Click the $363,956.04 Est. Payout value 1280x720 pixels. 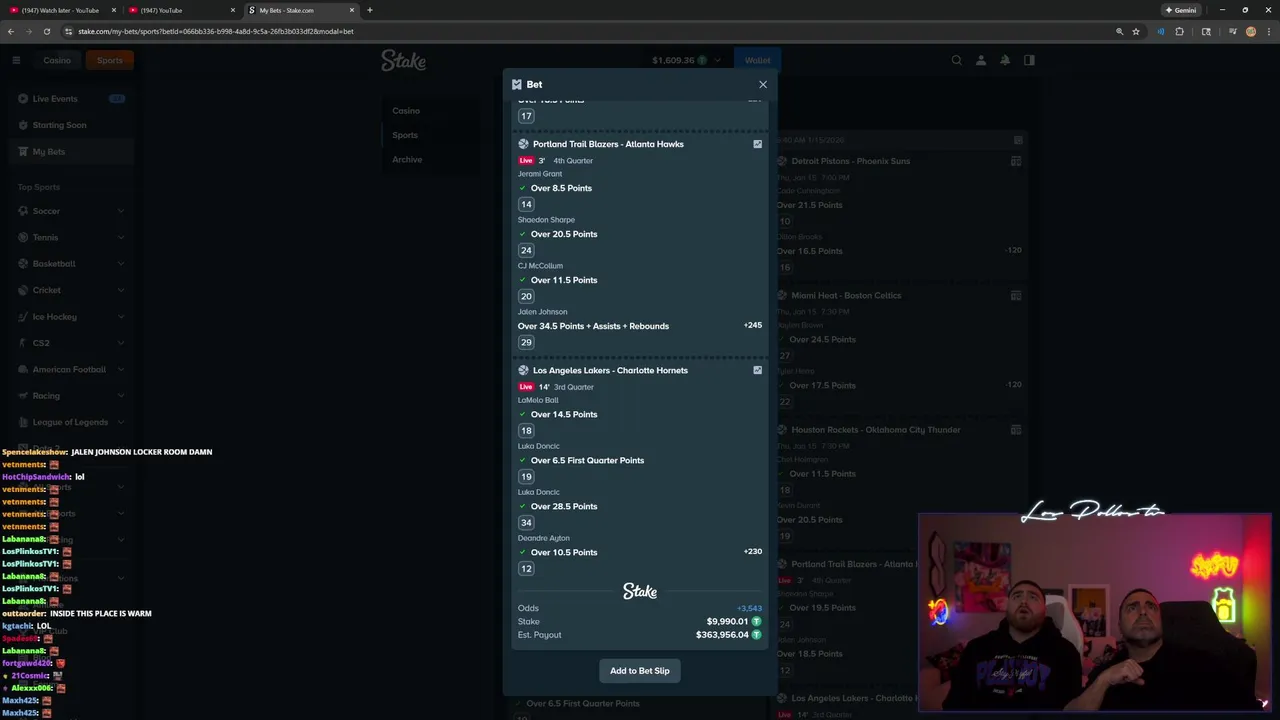coord(722,635)
